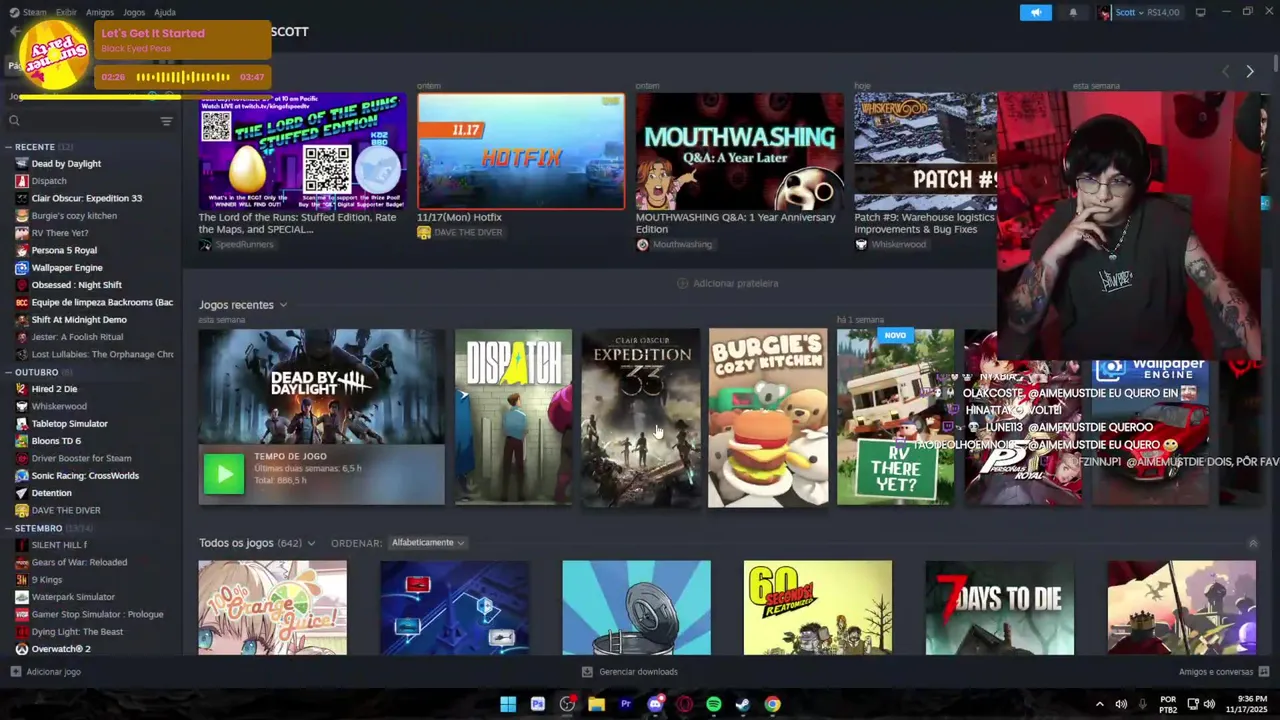Select SILENT HILL f in sidebar
This screenshot has height=720, width=1280.
pyautogui.click(x=59, y=545)
